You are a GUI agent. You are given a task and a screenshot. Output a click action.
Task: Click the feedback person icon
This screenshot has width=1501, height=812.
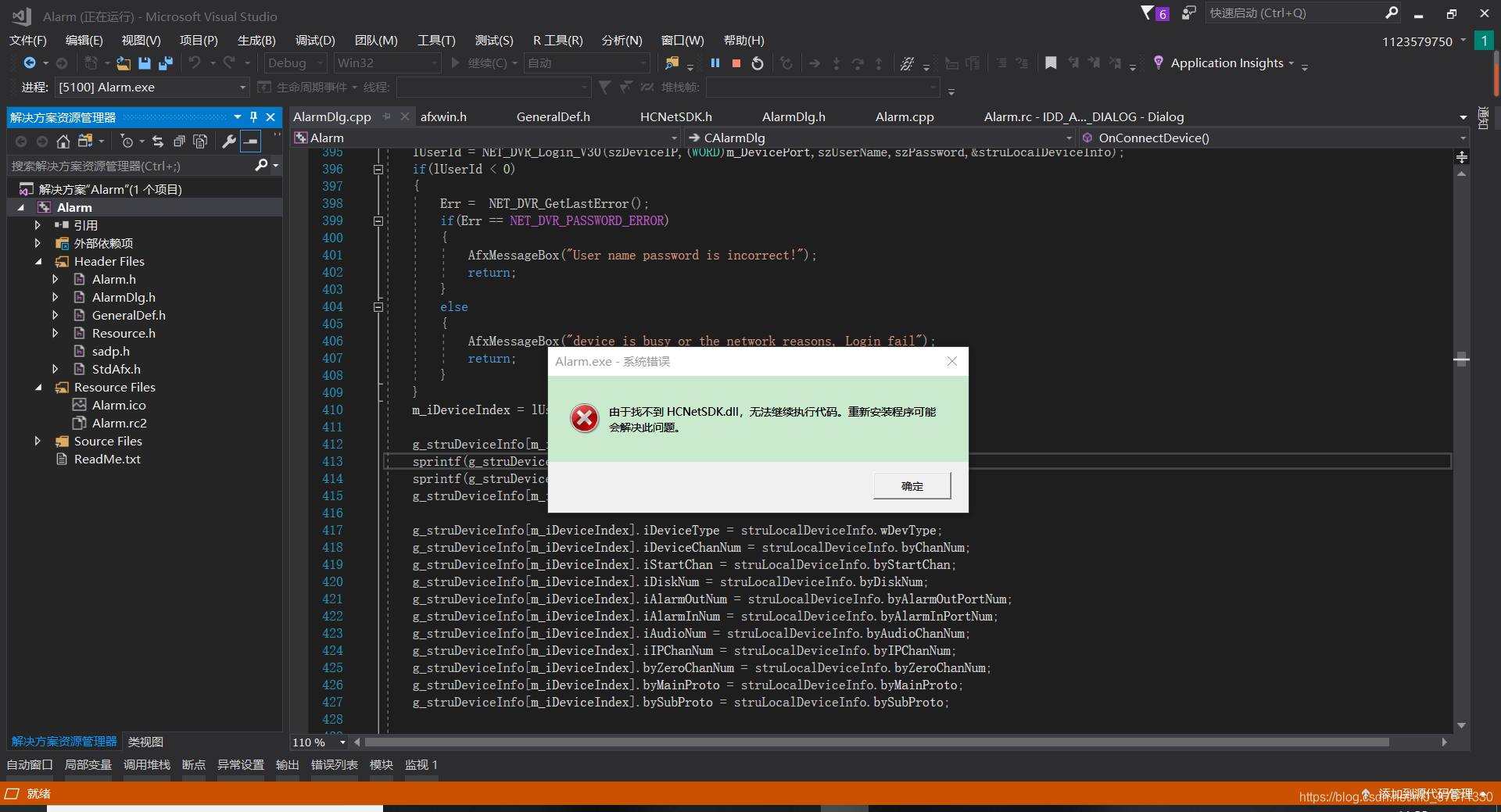tap(1188, 13)
